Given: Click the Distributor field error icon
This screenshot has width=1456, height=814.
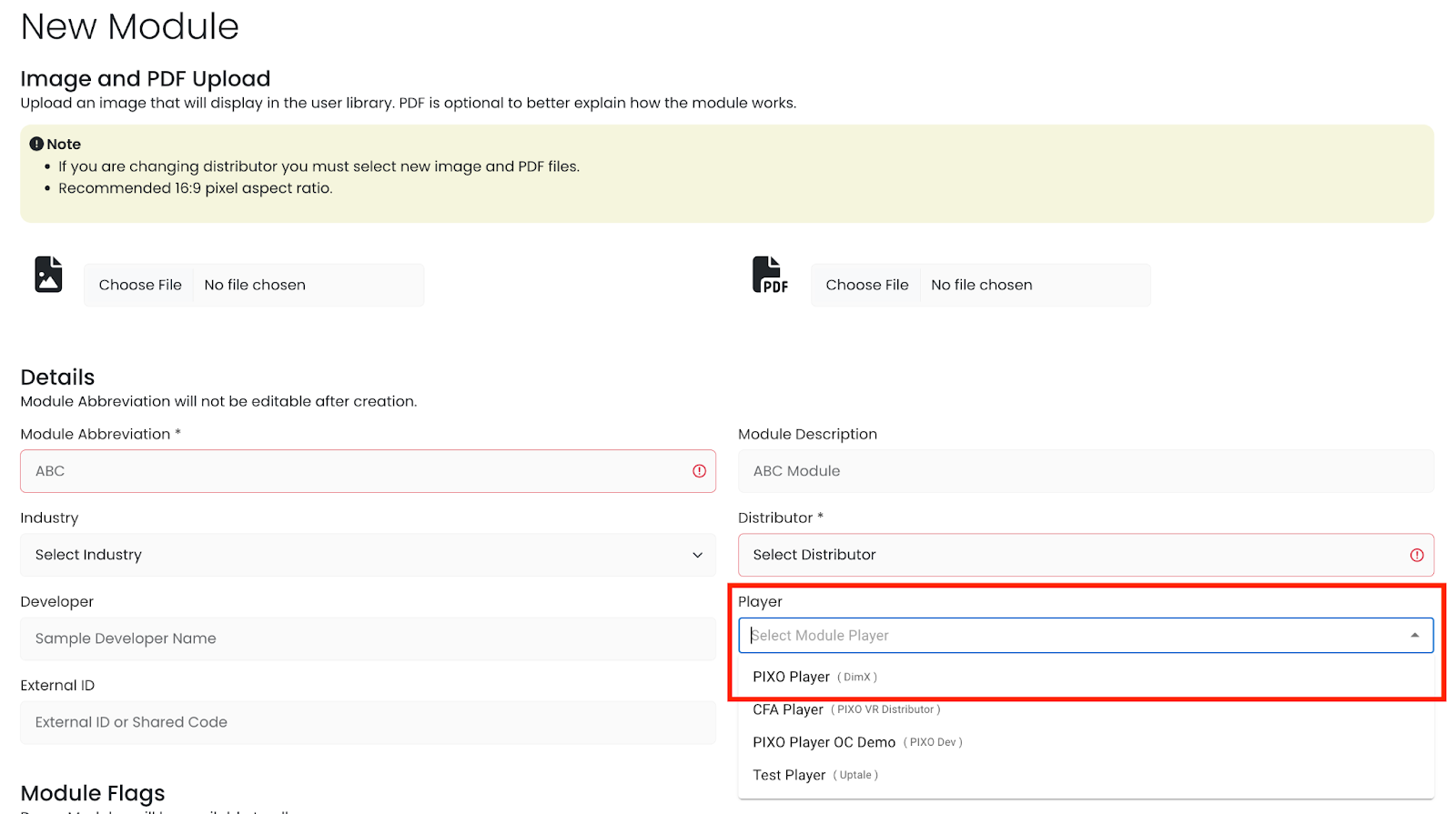Looking at the screenshot, I should (x=1417, y=555).
